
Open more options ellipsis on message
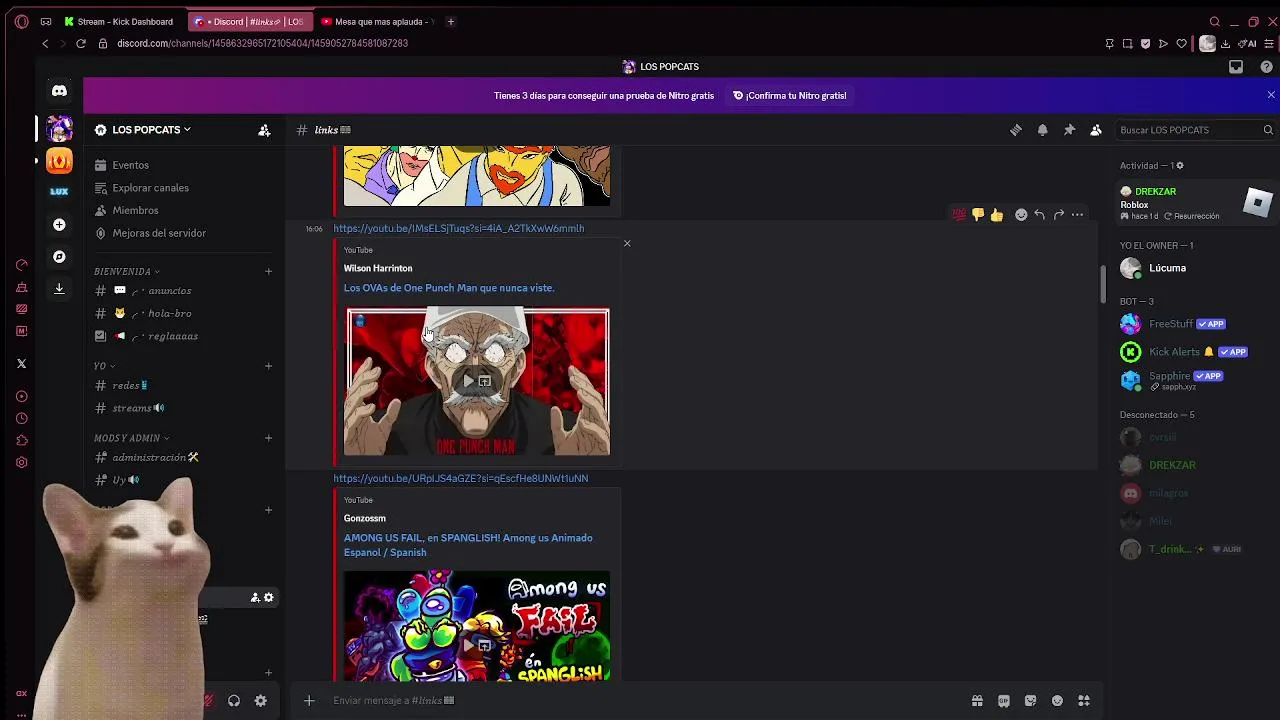(1077, 215)
